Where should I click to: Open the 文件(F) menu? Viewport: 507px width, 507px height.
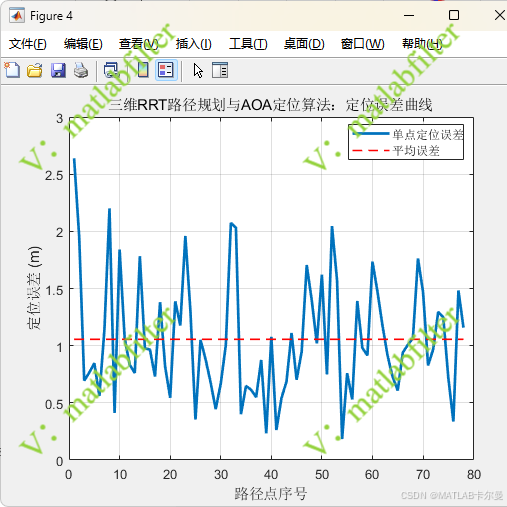[x=28, y=44]
